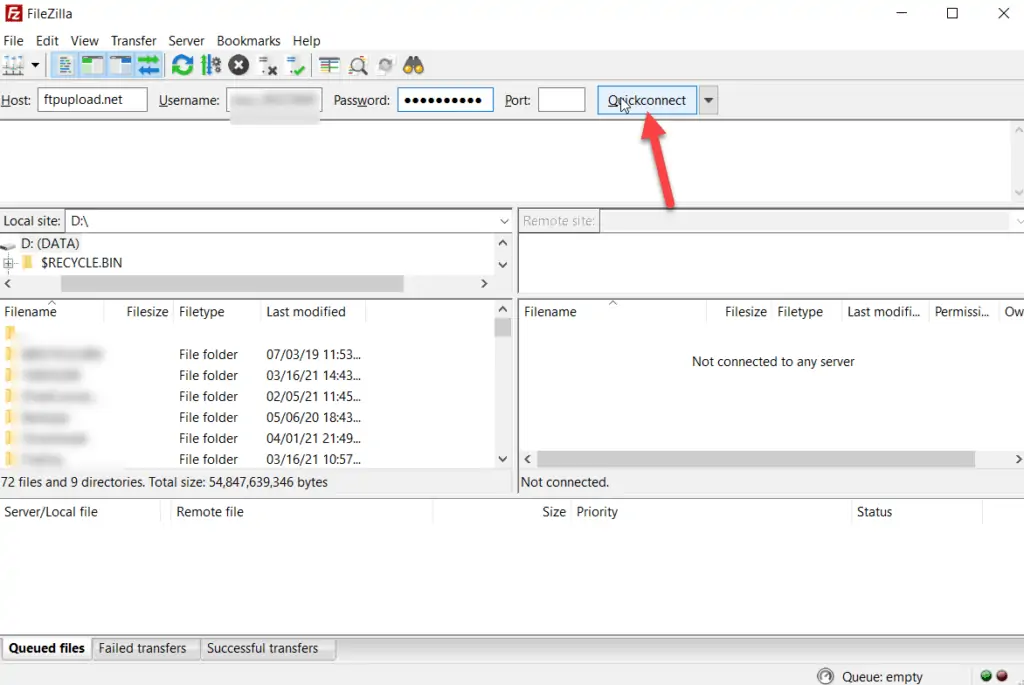Screen dimensions: 1024x685
Task: Click local tree scroll down arrow
Action: (503, 264)
